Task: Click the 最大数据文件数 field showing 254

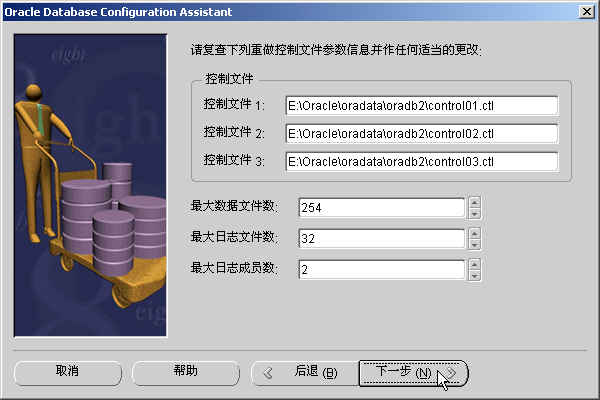Action: (x=382, y=207)
